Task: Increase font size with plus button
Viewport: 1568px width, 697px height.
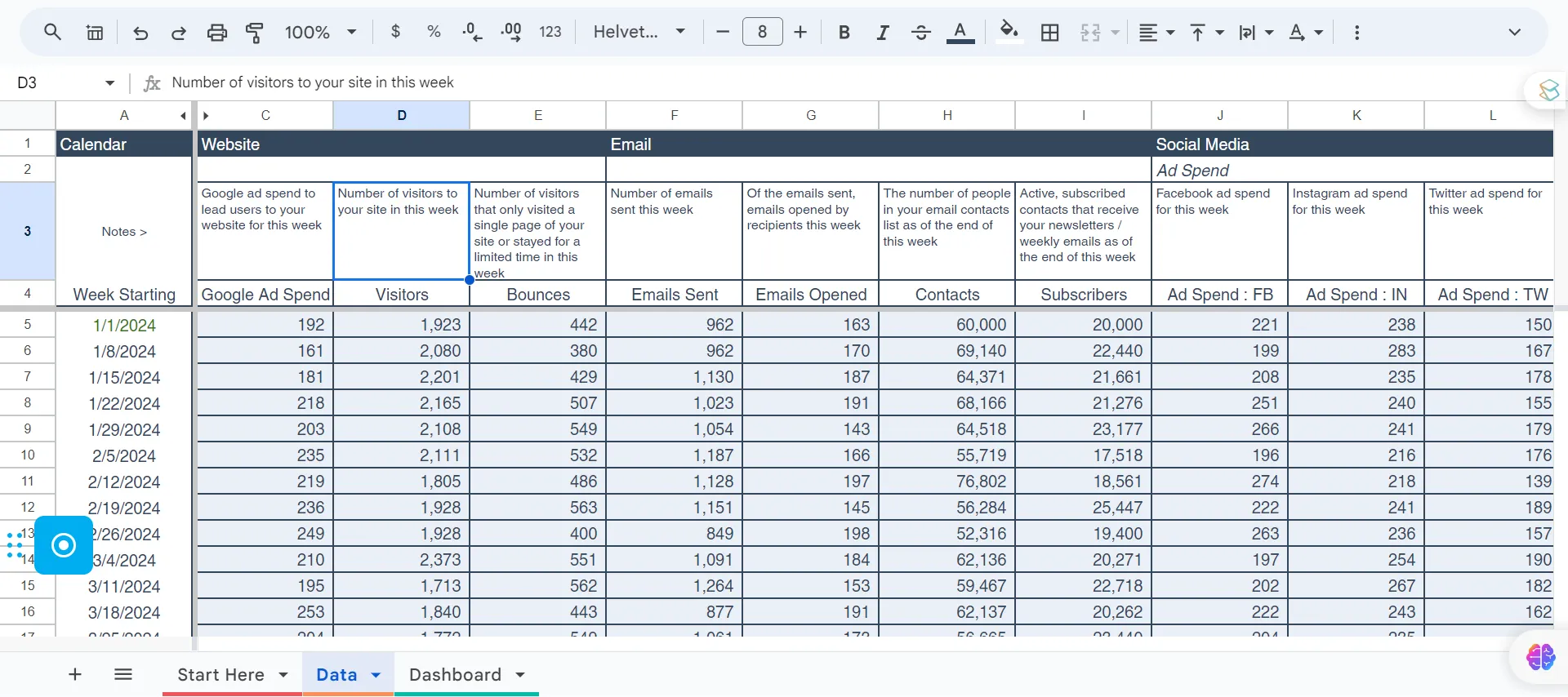Action: point(800,32)
